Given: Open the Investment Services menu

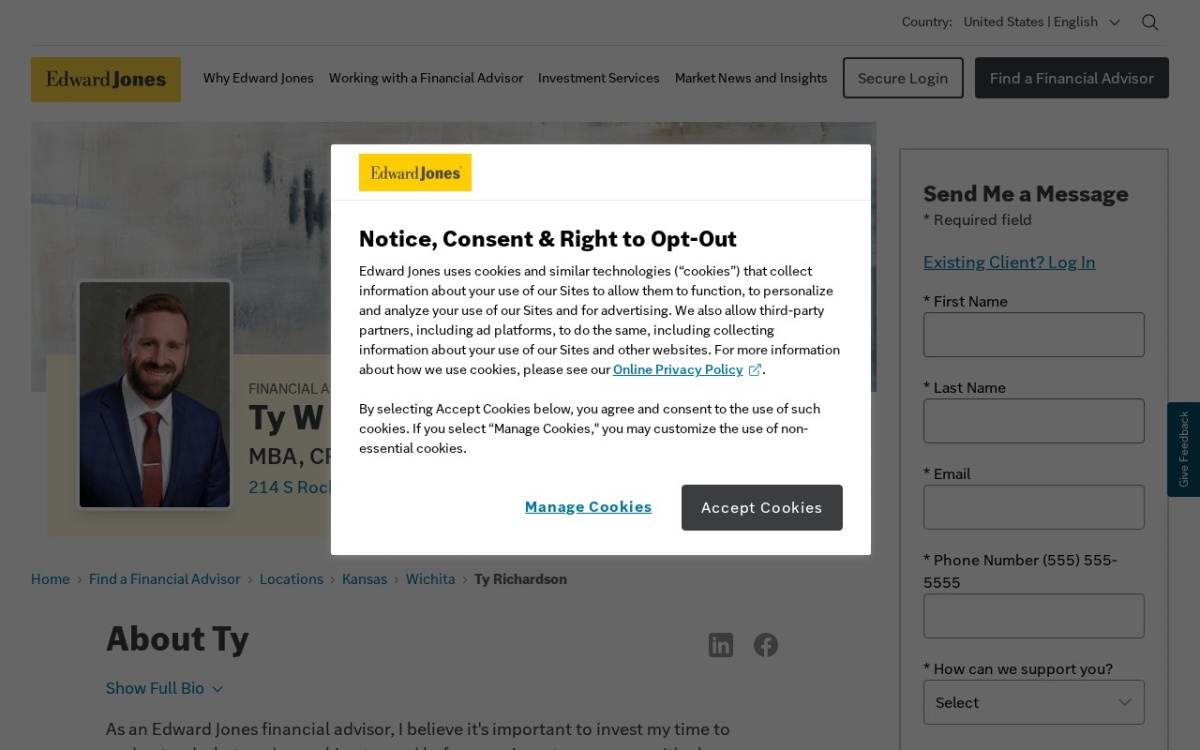Looking at the screenshot, I should click(x=599, y=78).
